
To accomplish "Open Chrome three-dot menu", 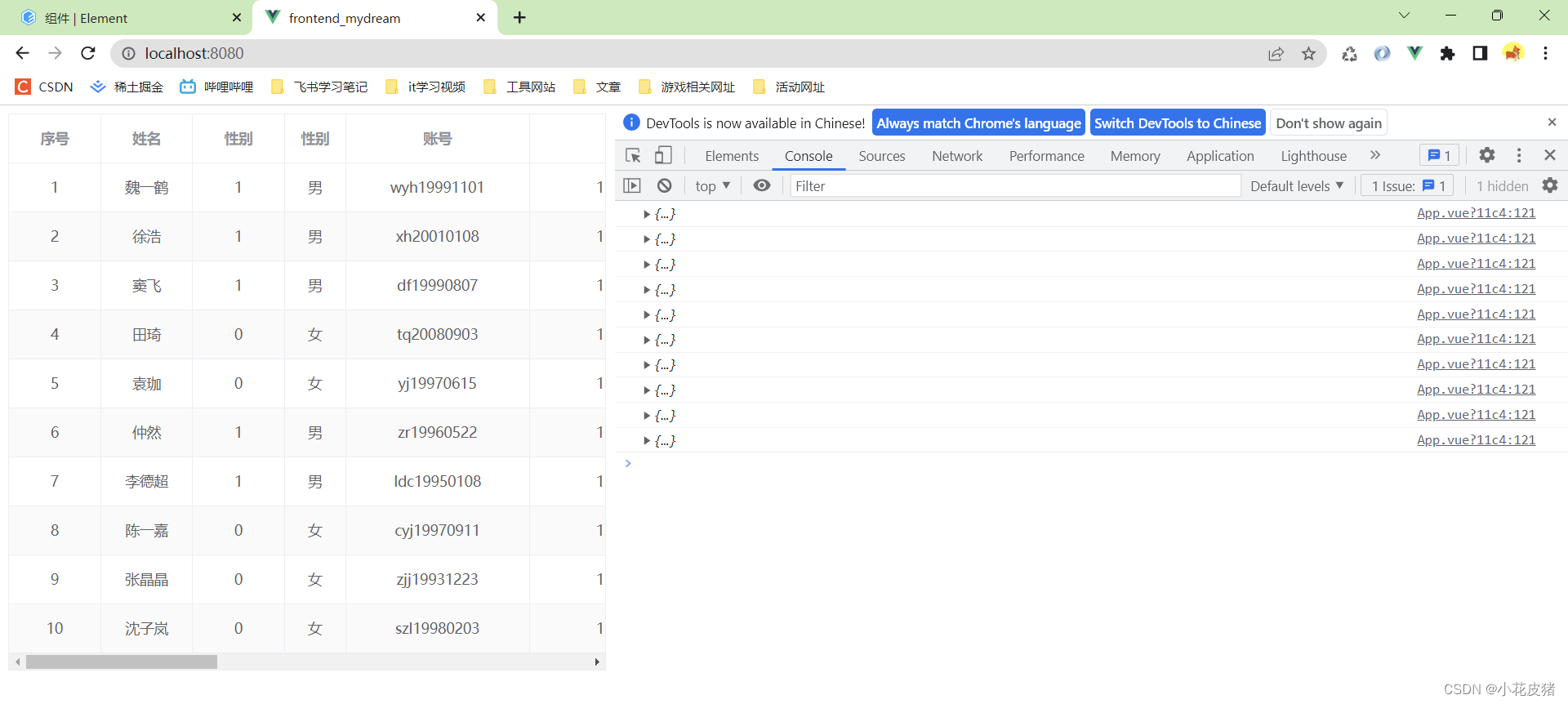I will (1545, 54).
